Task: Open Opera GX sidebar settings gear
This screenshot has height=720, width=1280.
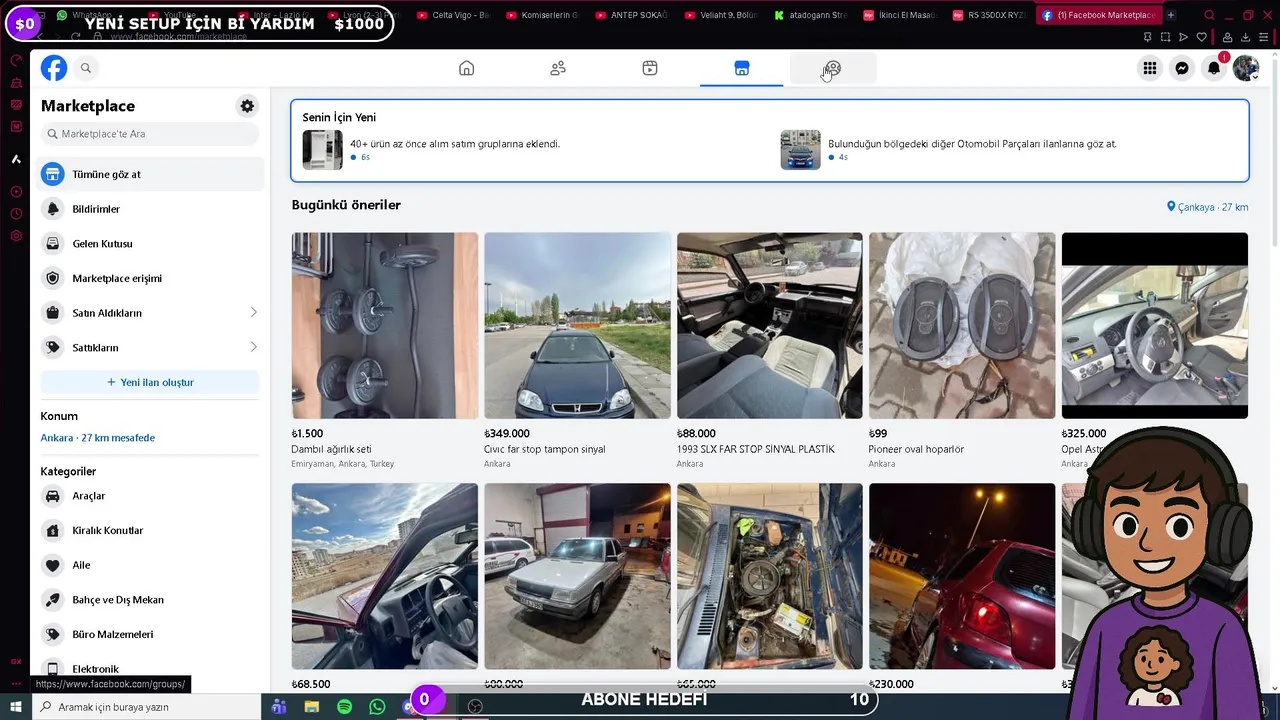Action: [x=16, y=236]
